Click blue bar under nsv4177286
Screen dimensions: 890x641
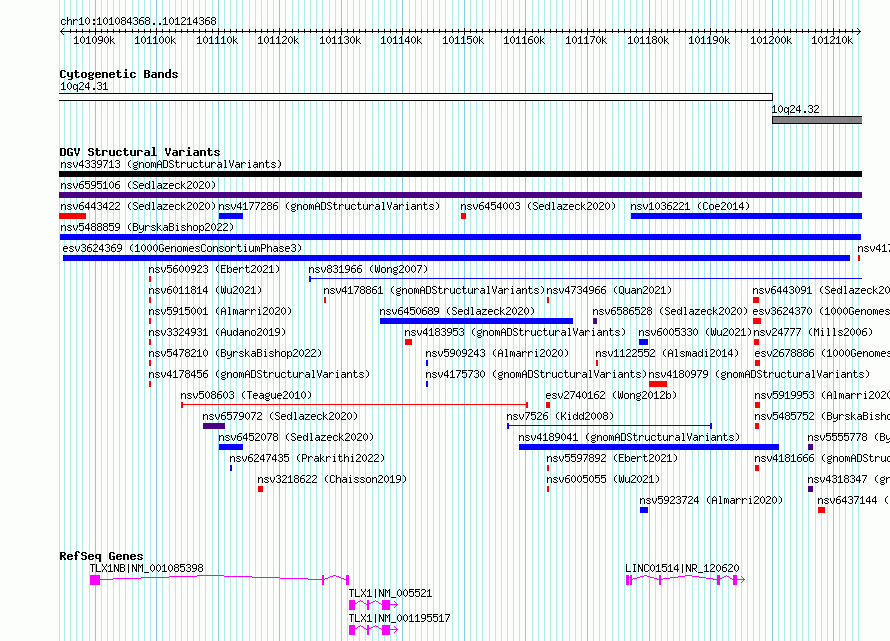(230, 216)
